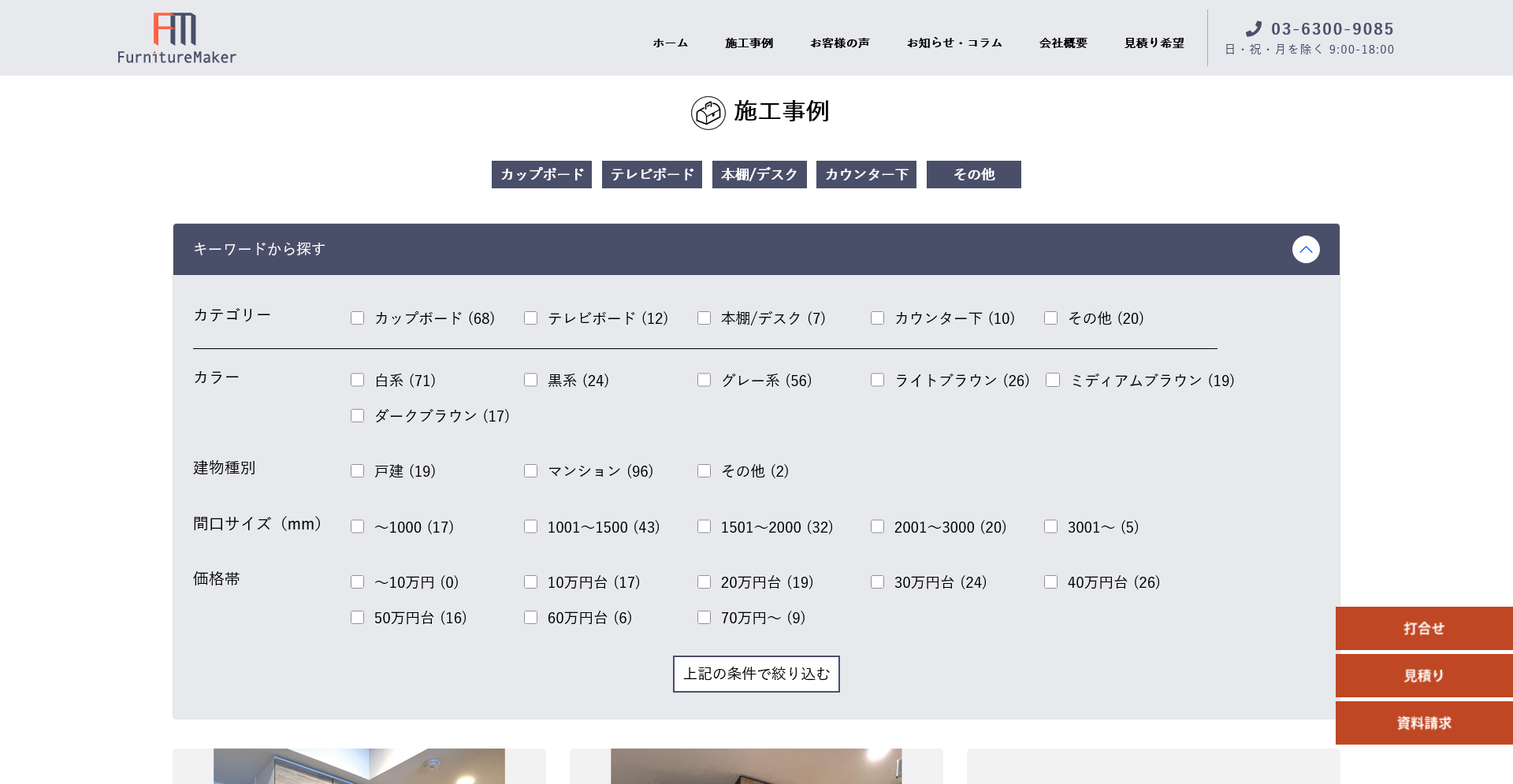The height and width of the screenshot is (784, 1513).
Task: Open 会社概要 from the top menu
Action: pyautogui.click(x=1062, y=43)
